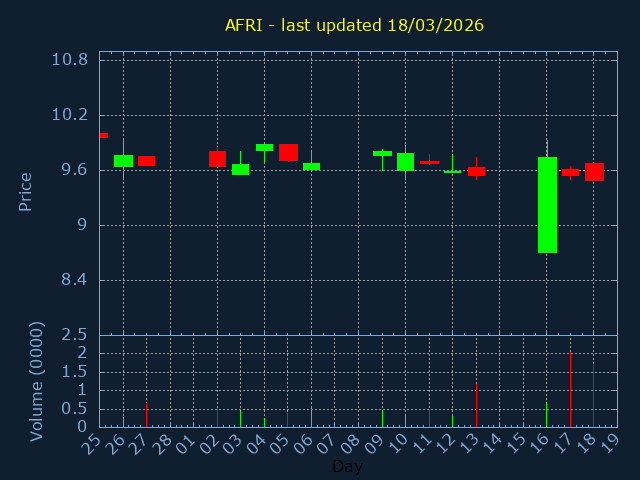
Task: Click the large green candlestick on day 16
Action: tap(547, 205)
